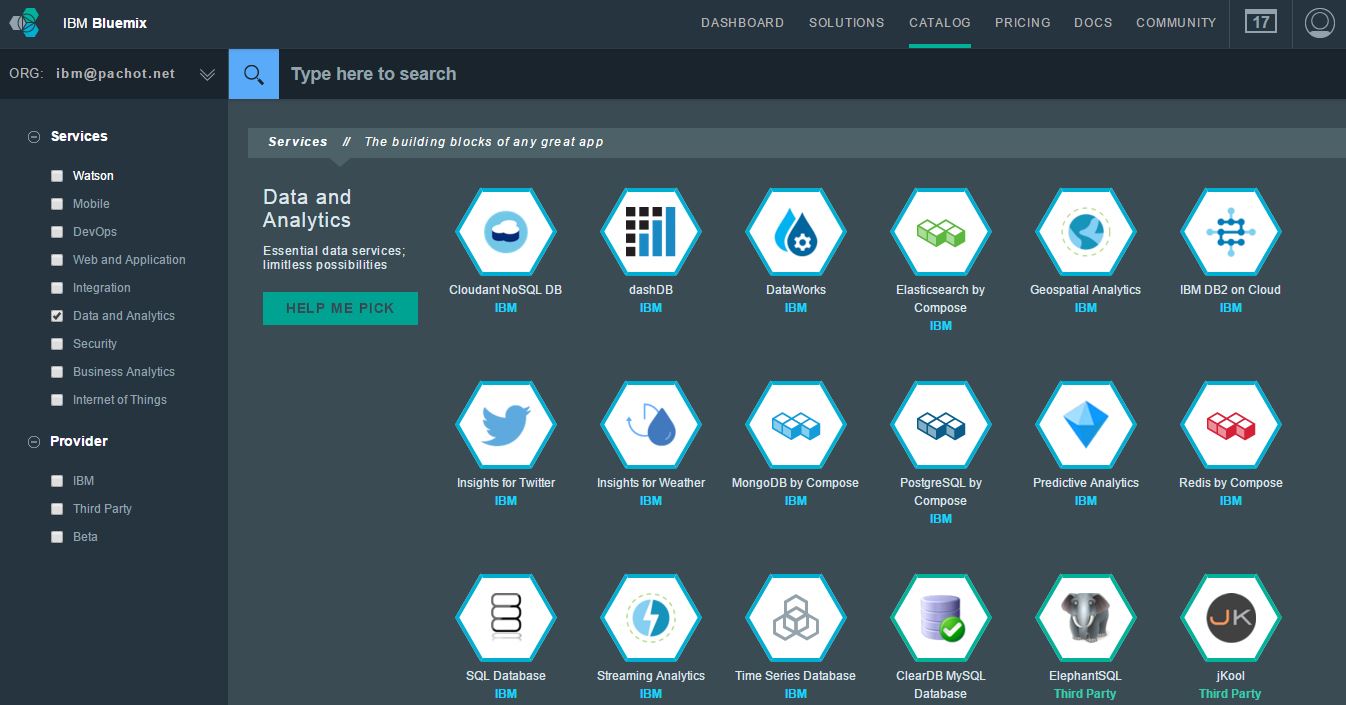Viewport: 1346px width, 705px height.
Task: Open the SQL Database service icon
Action: tap(506, 617)
